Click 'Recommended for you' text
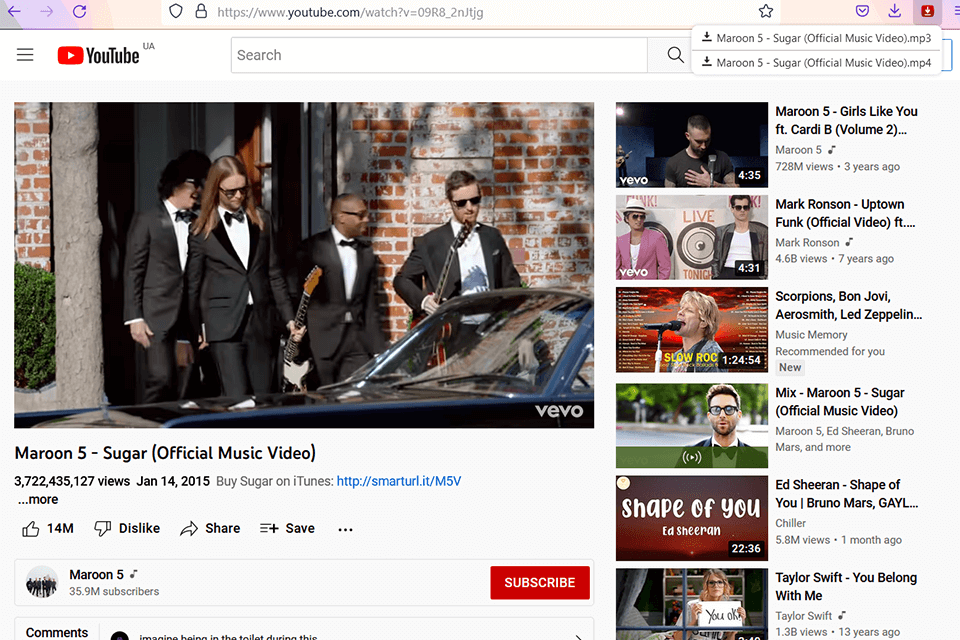Image resolution: width=960 pixels, height=640 pixels. 830,352
